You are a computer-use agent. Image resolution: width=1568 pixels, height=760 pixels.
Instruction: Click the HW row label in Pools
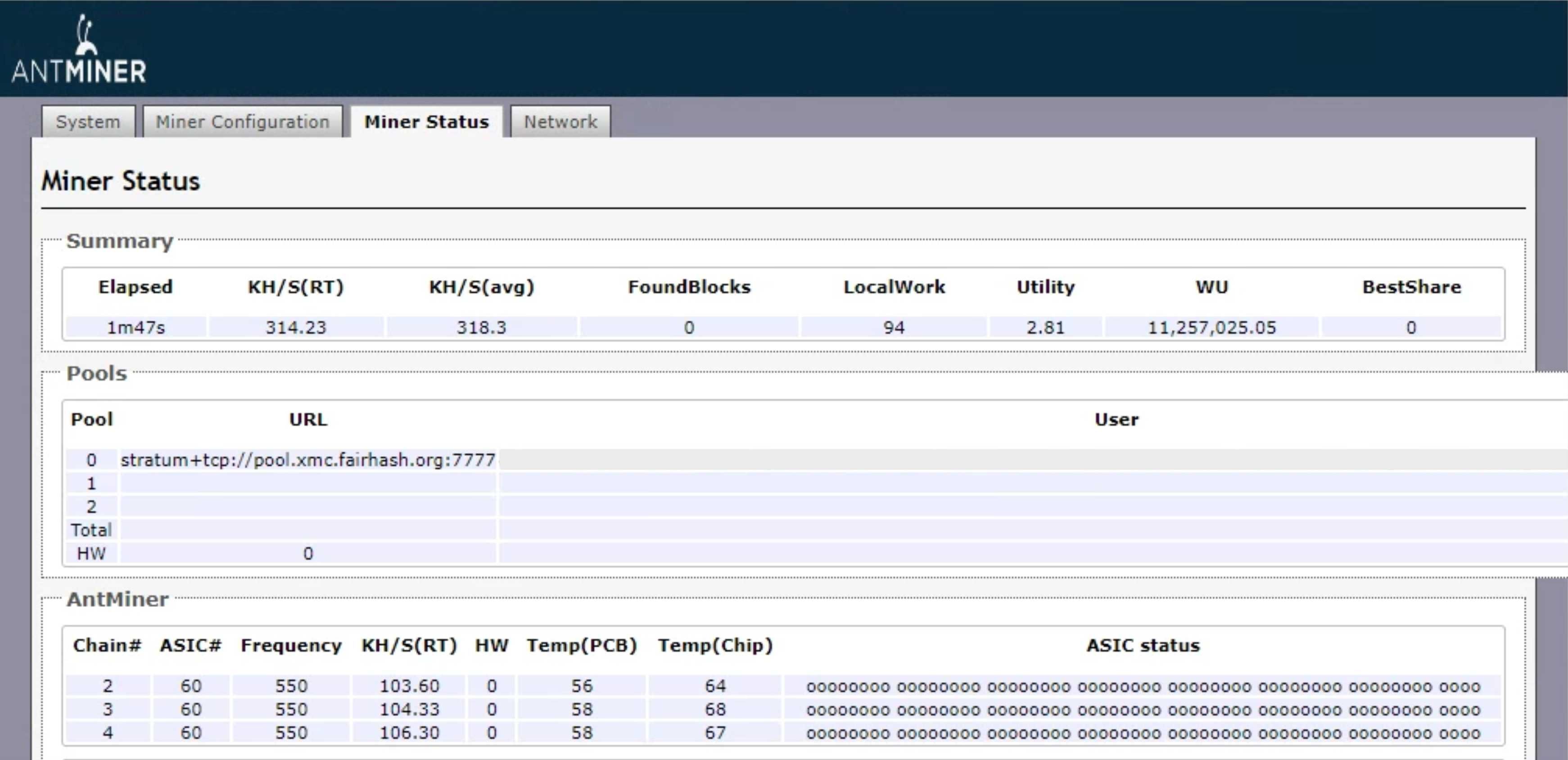(x=91, y=553)
